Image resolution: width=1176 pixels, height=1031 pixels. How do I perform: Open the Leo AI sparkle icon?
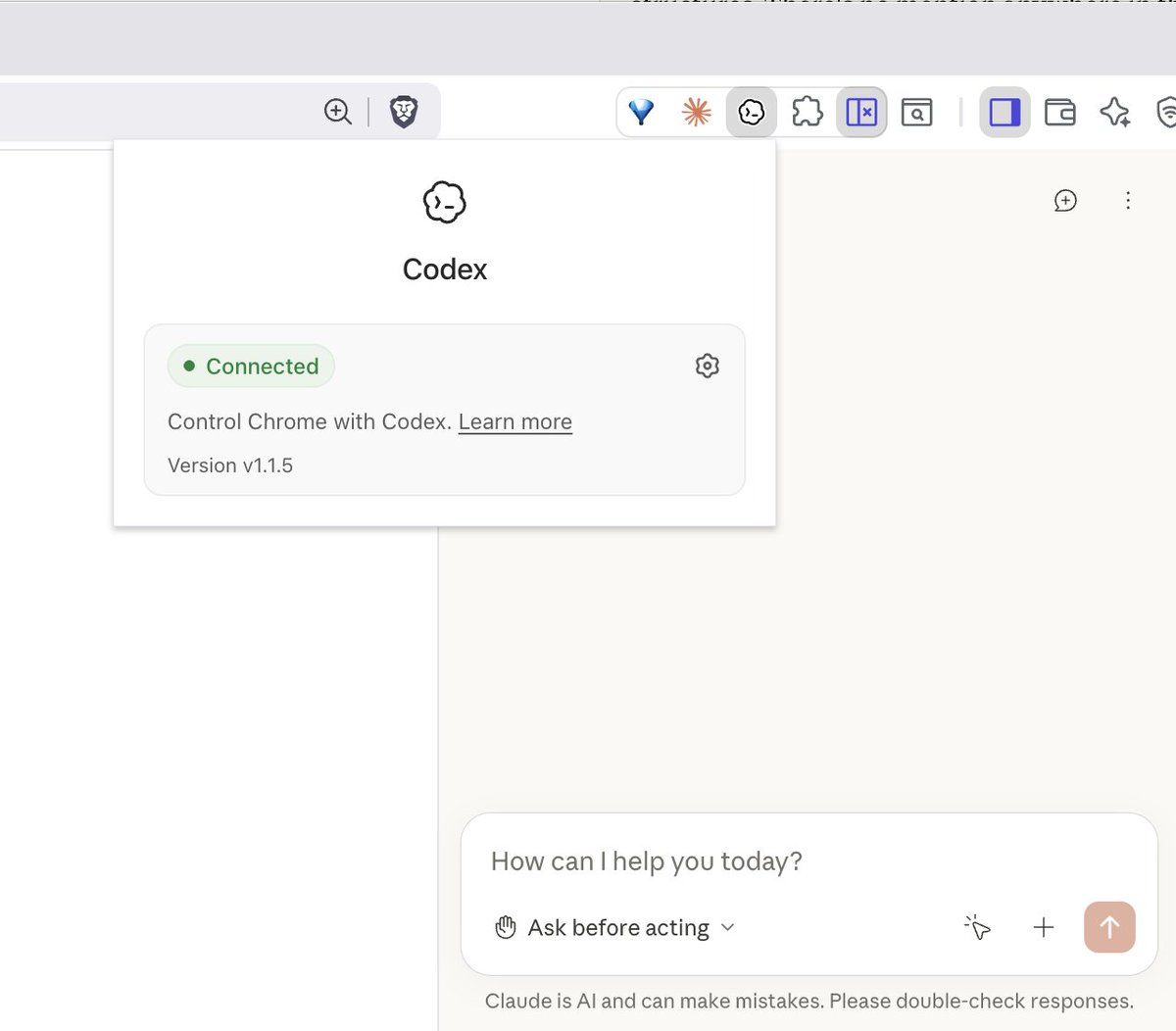(x=1115, y=112)
